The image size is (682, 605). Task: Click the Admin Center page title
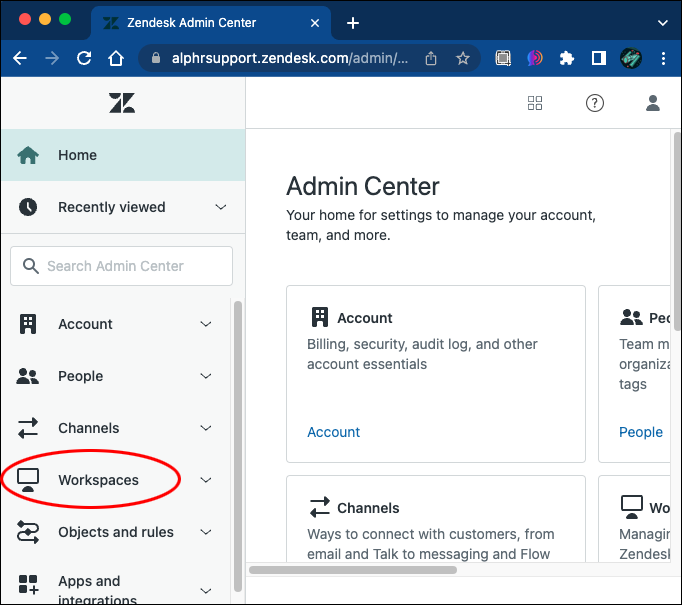363,187
